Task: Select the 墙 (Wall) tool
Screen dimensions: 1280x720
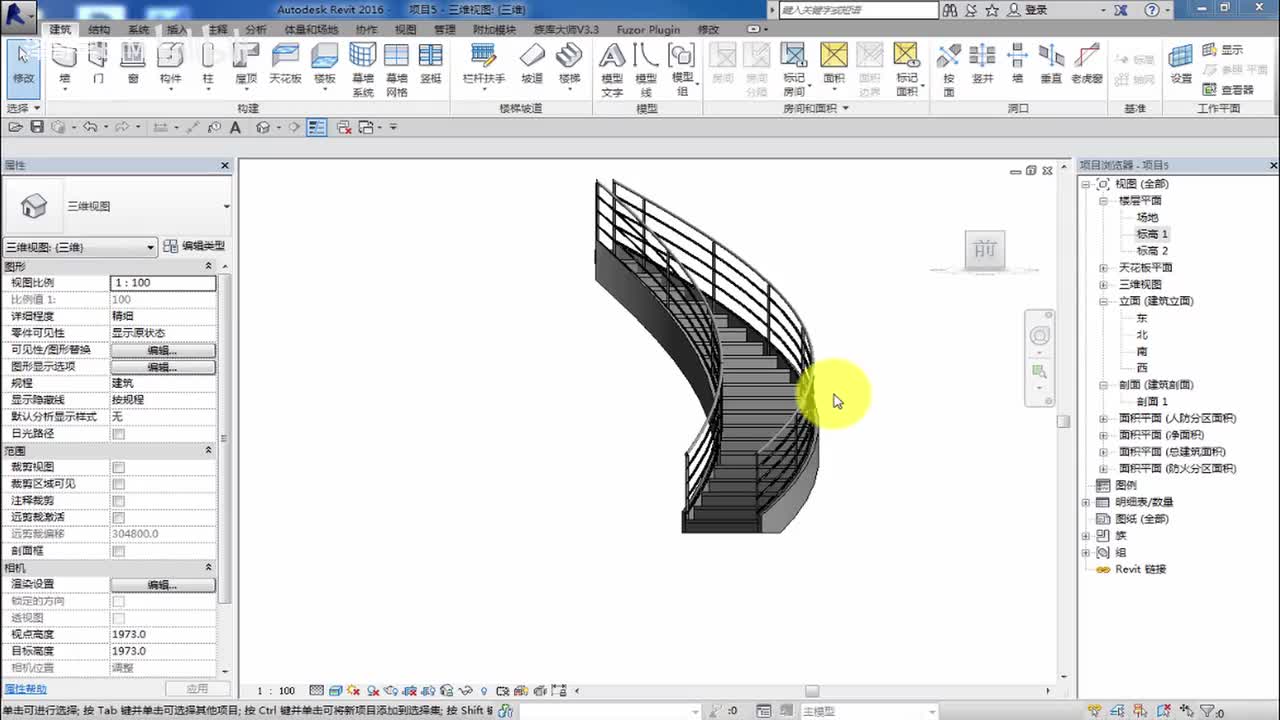Action: (65, 64)
